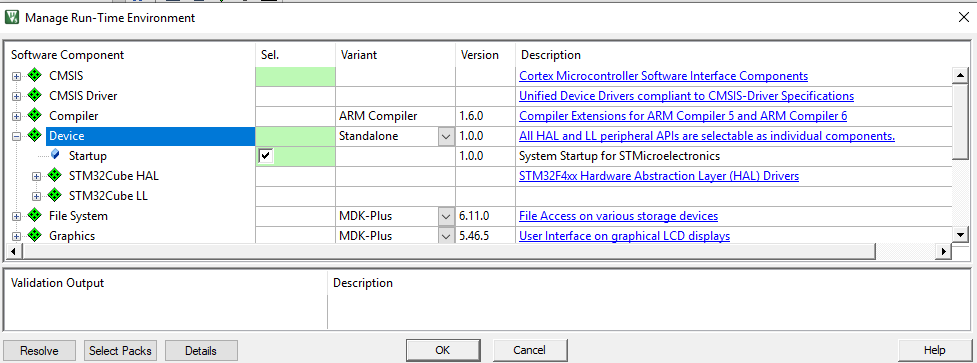Click the Device component diamond icon
Image resolution: width=977 pixels, height=363 pixels.
35,136
